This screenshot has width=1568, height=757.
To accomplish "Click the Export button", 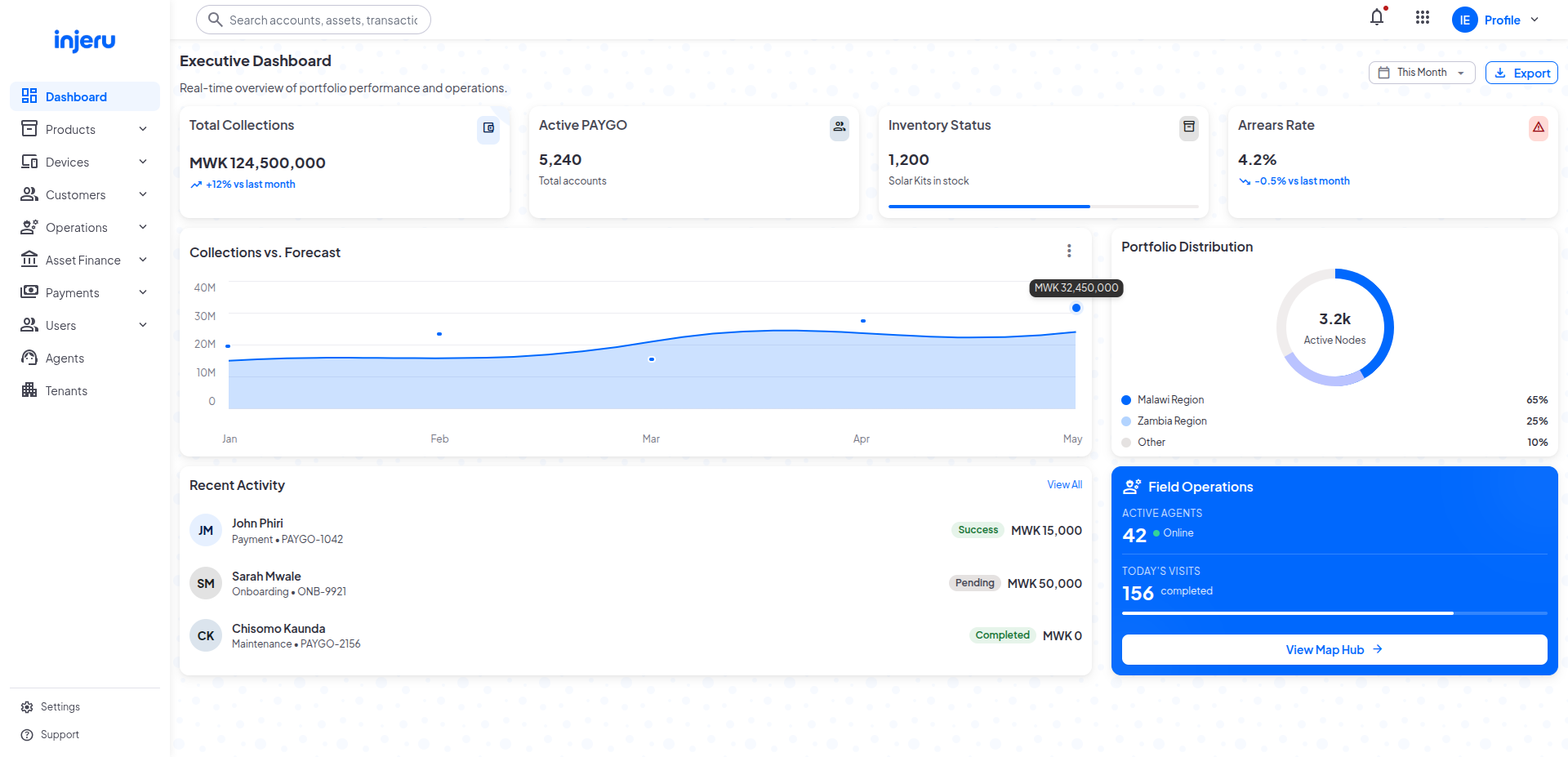I will pyautogui.click(x=1521, y=73).
